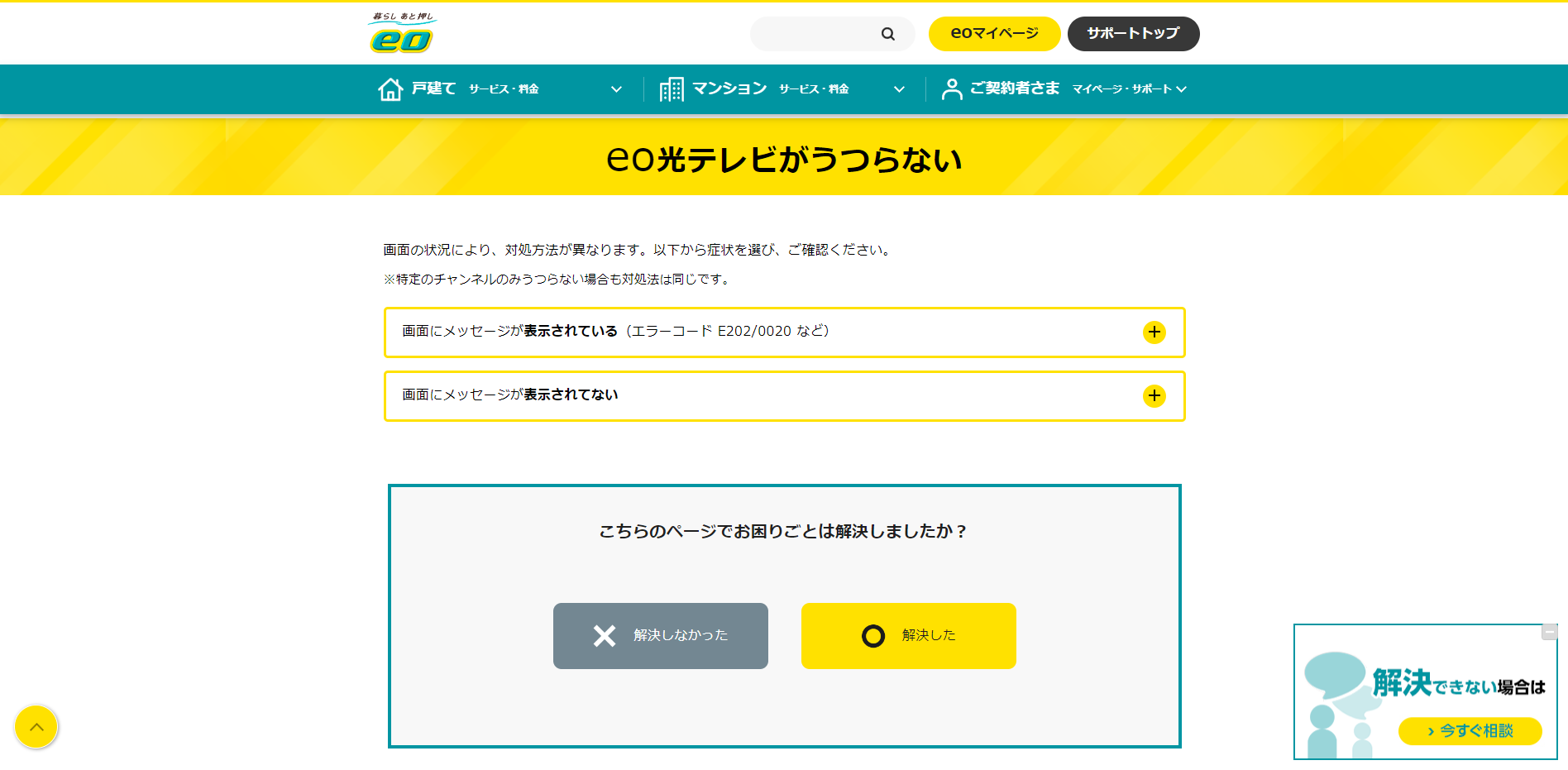Open the 戸建て dropdown chevron

click(616, 89)
